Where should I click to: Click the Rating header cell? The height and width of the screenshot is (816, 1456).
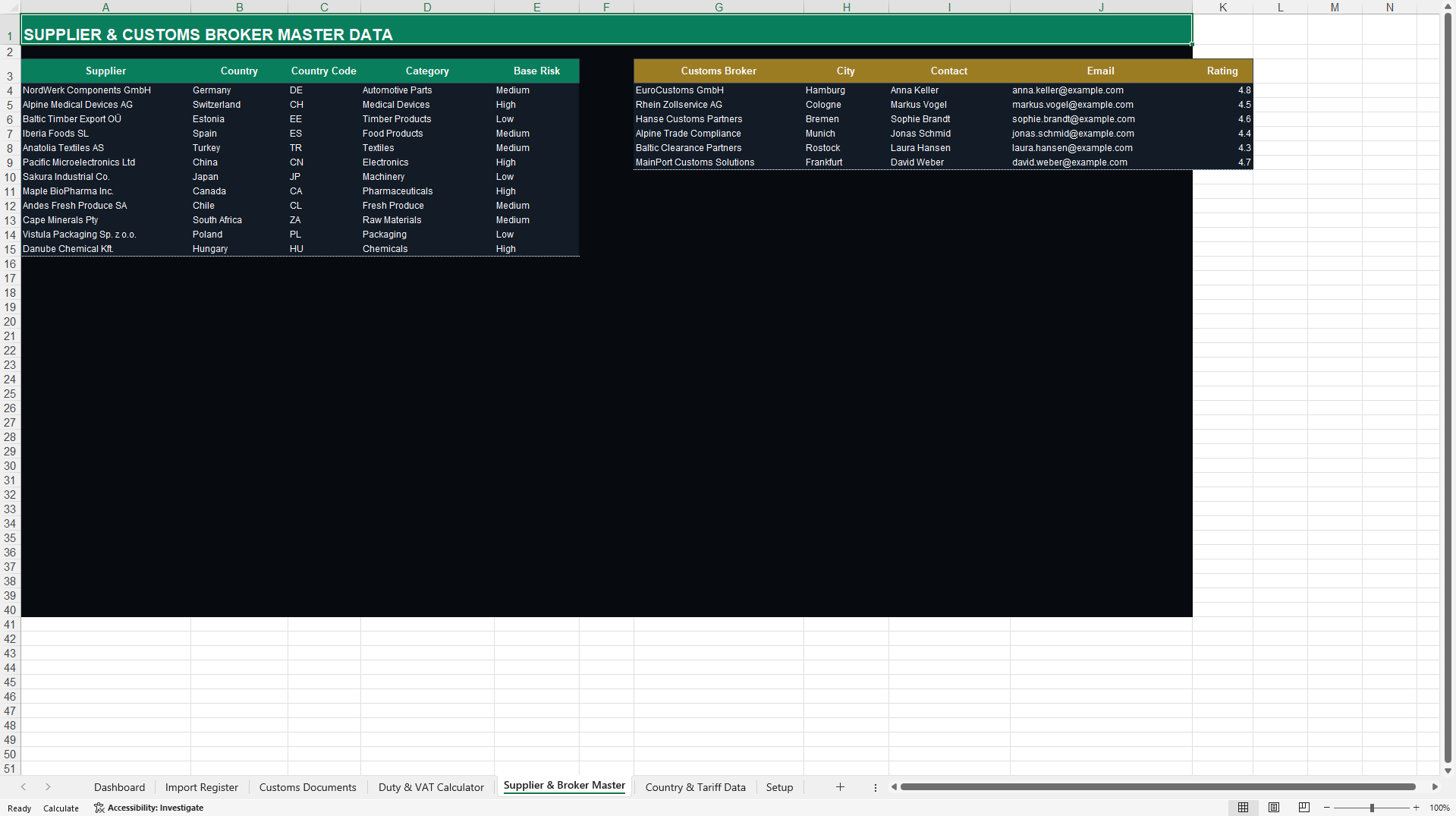[x=1222, y=71]
